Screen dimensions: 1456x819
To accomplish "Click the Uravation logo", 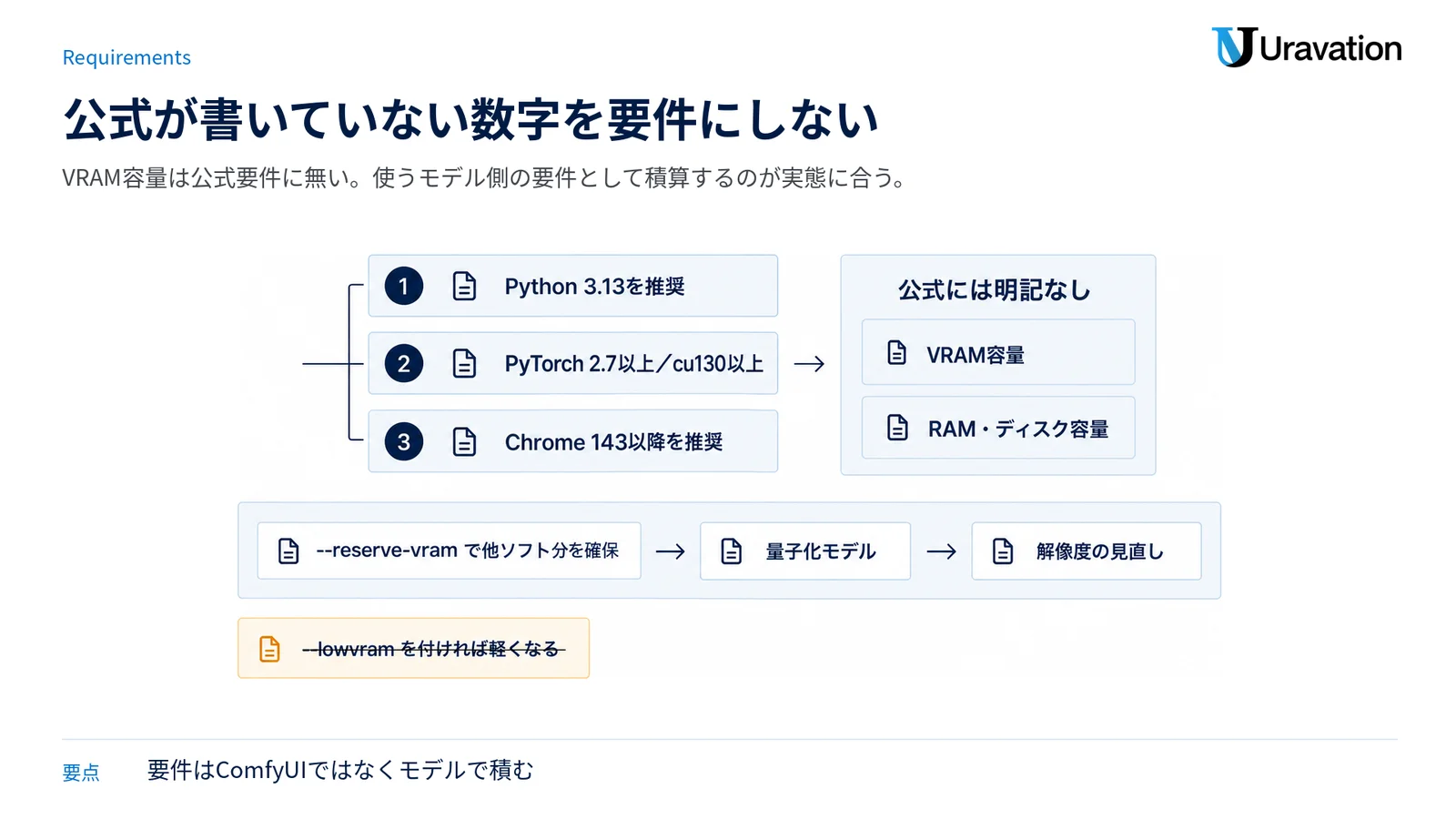I will tap(1306, 47).
